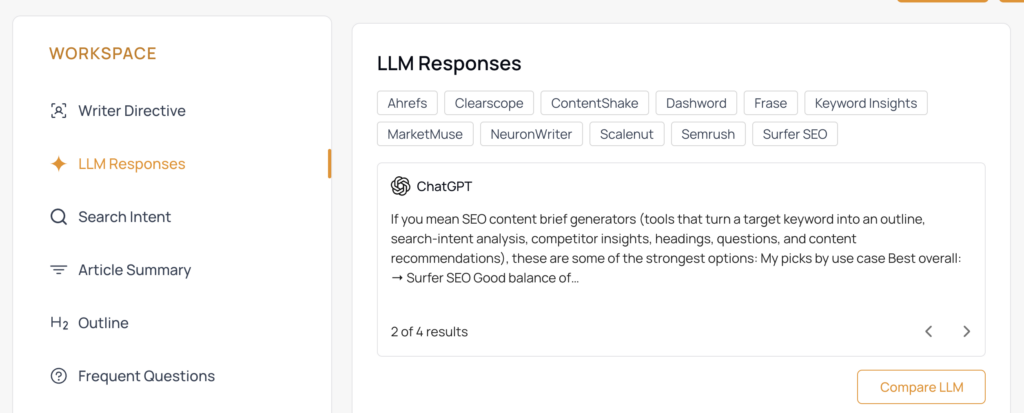Click the Writer Directive person icon
The width and height of the screenshot is (1024, 413).
click(59, 110)
